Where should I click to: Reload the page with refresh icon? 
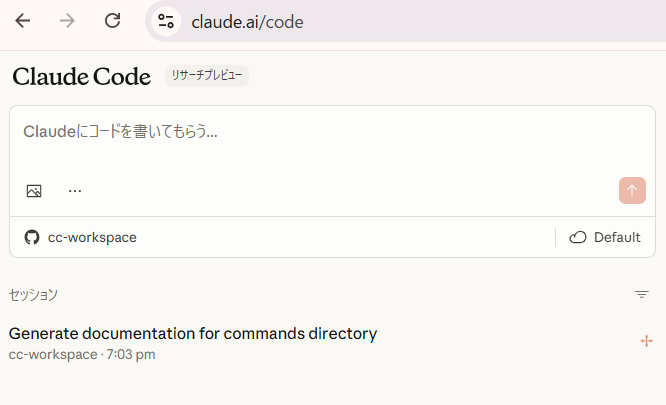[113, 21]
